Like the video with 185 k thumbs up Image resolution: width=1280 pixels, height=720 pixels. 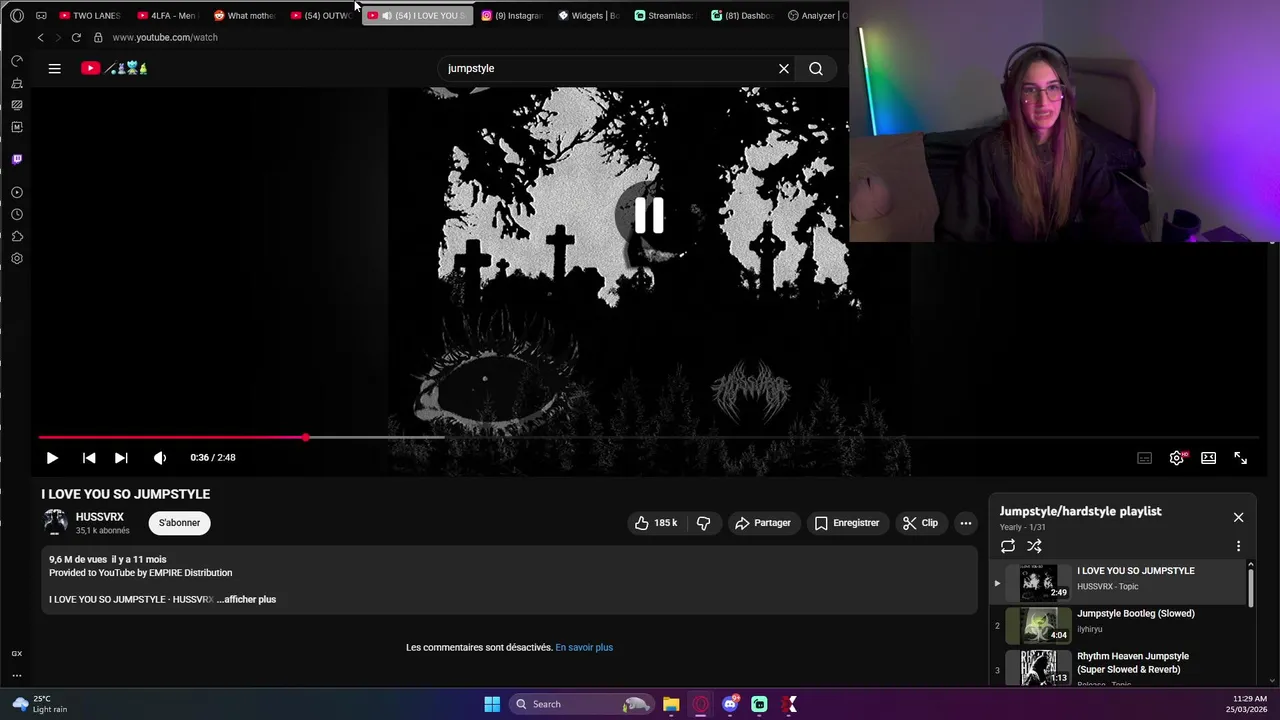point(656,523)
